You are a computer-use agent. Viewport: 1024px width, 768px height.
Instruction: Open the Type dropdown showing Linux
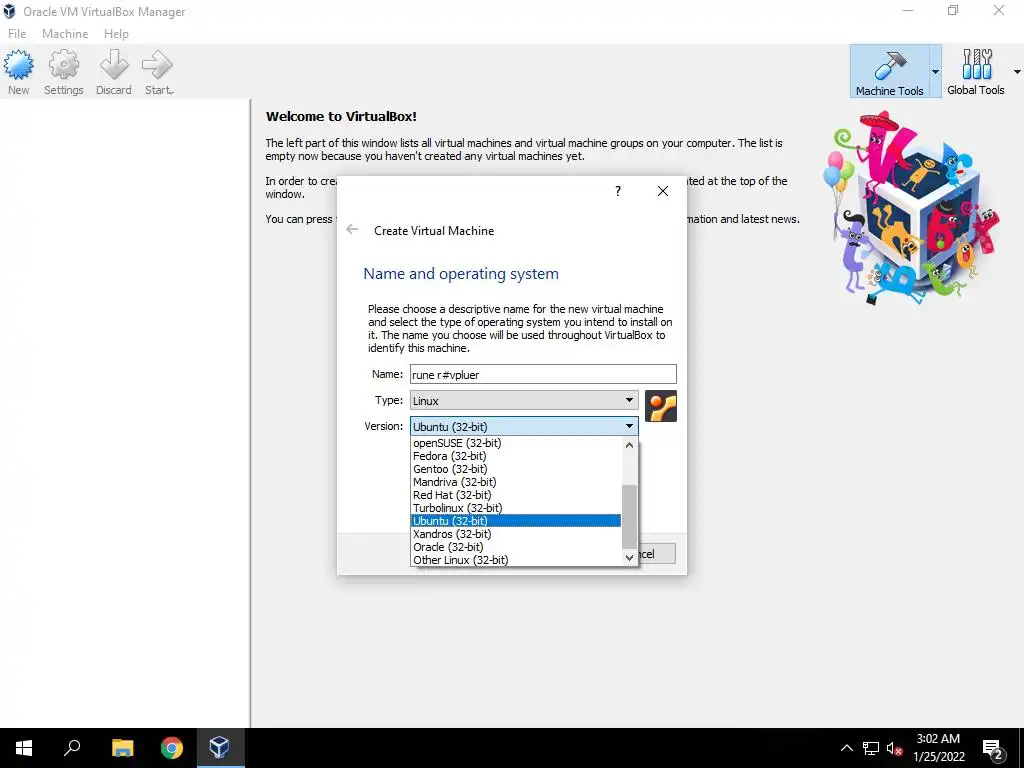[524, 400]
